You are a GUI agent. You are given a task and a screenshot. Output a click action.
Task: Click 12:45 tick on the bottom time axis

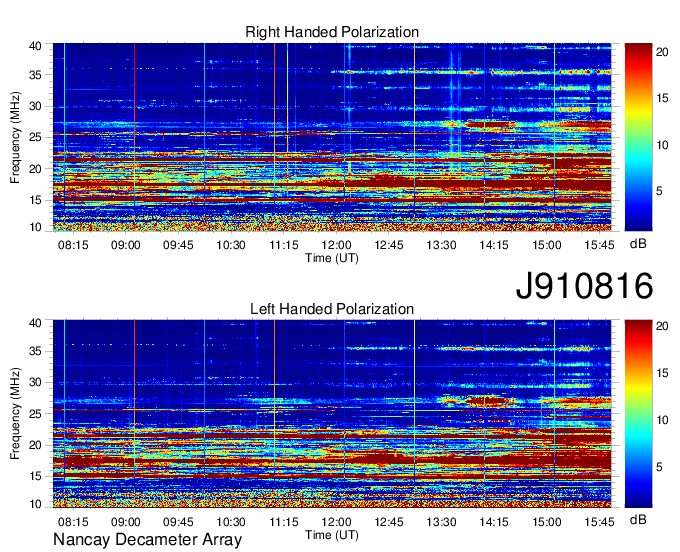point(389,522)
